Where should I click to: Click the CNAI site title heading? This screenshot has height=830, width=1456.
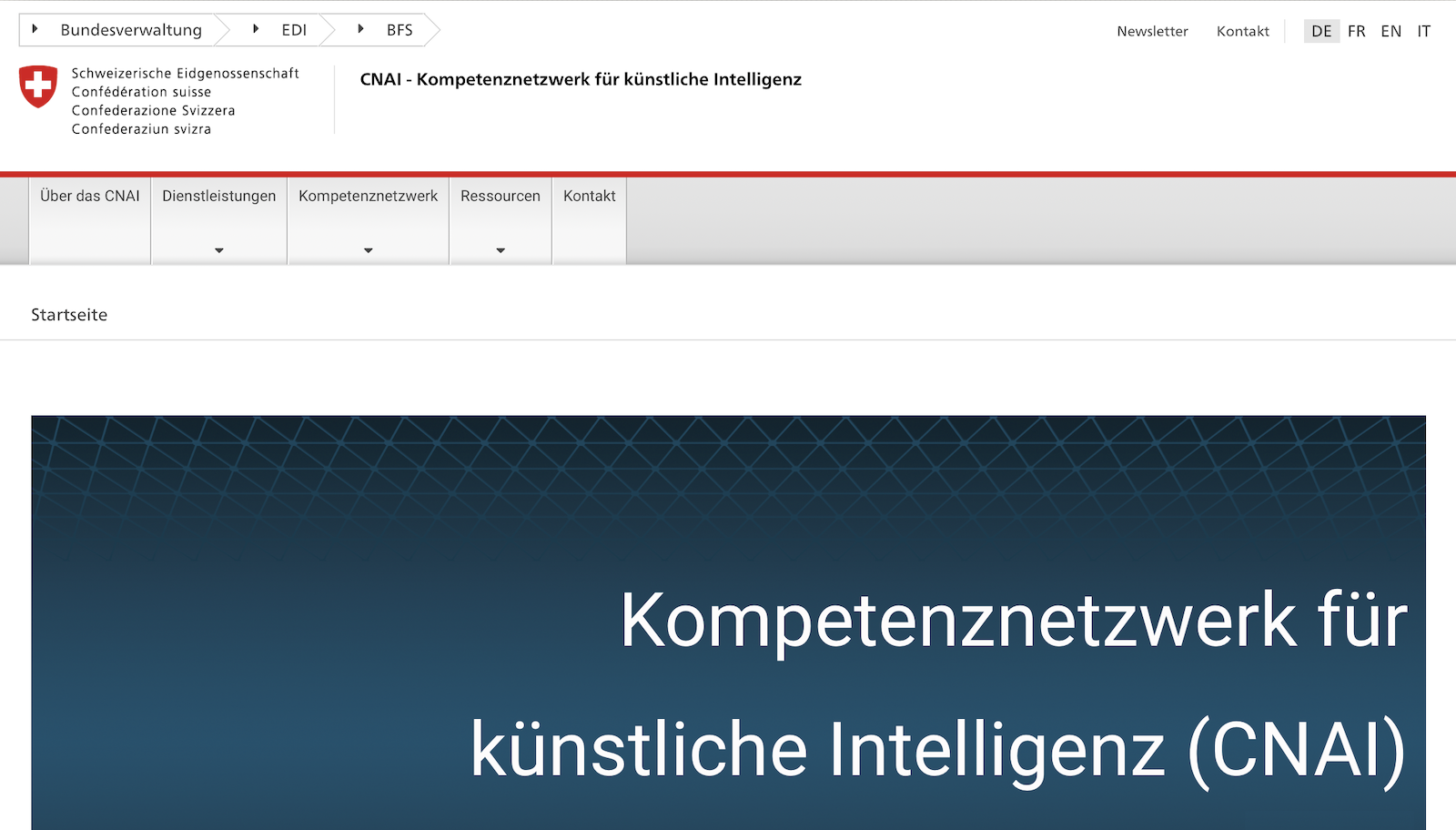(x=581, y=79)
